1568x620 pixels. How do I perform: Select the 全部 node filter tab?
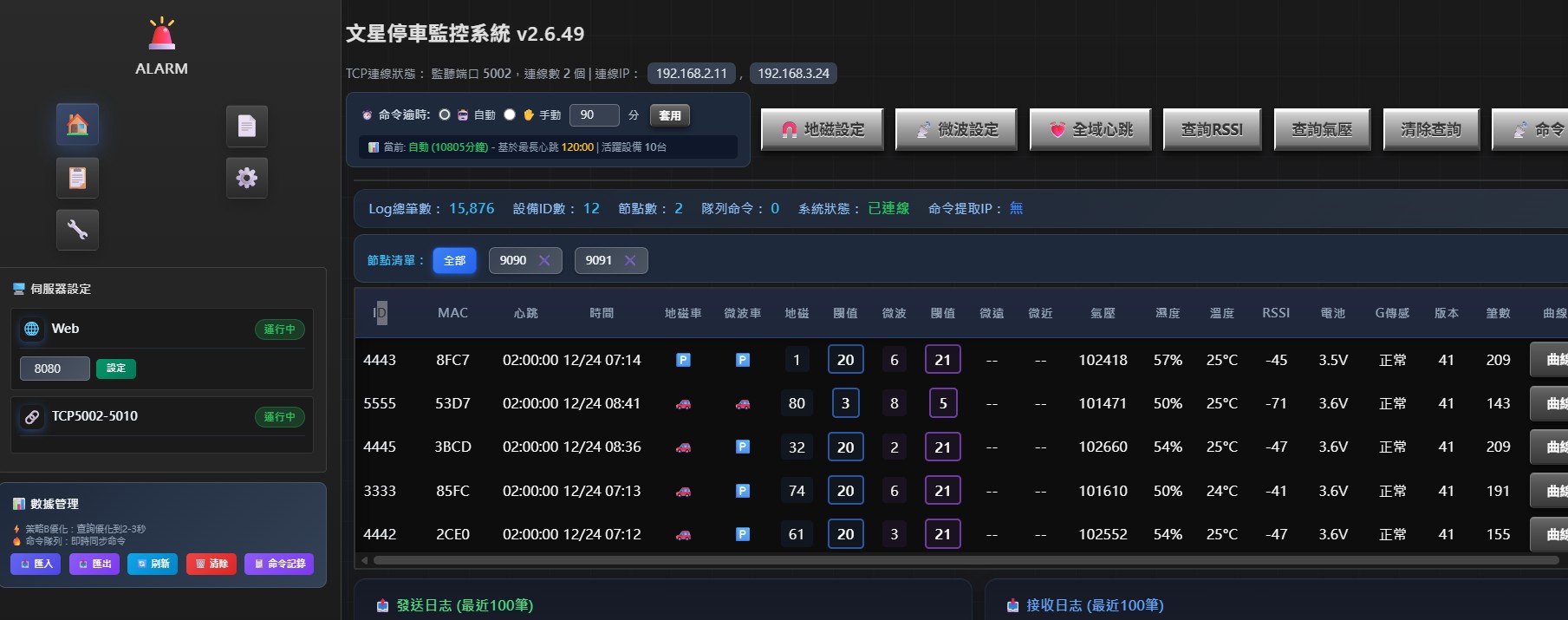454,260
